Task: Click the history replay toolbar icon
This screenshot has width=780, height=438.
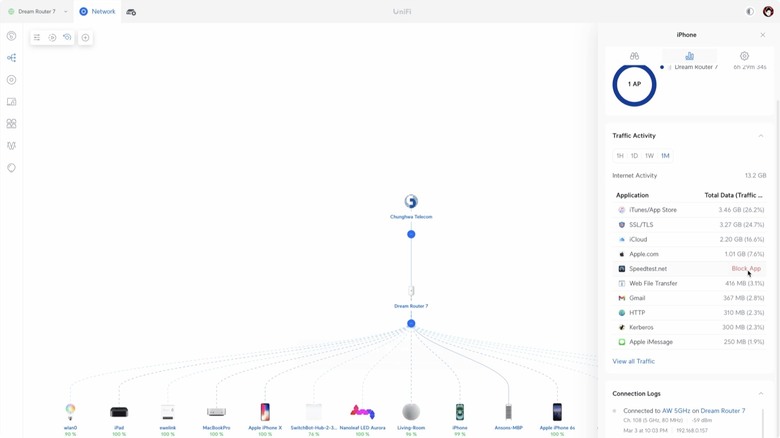Action: point(67,37)
